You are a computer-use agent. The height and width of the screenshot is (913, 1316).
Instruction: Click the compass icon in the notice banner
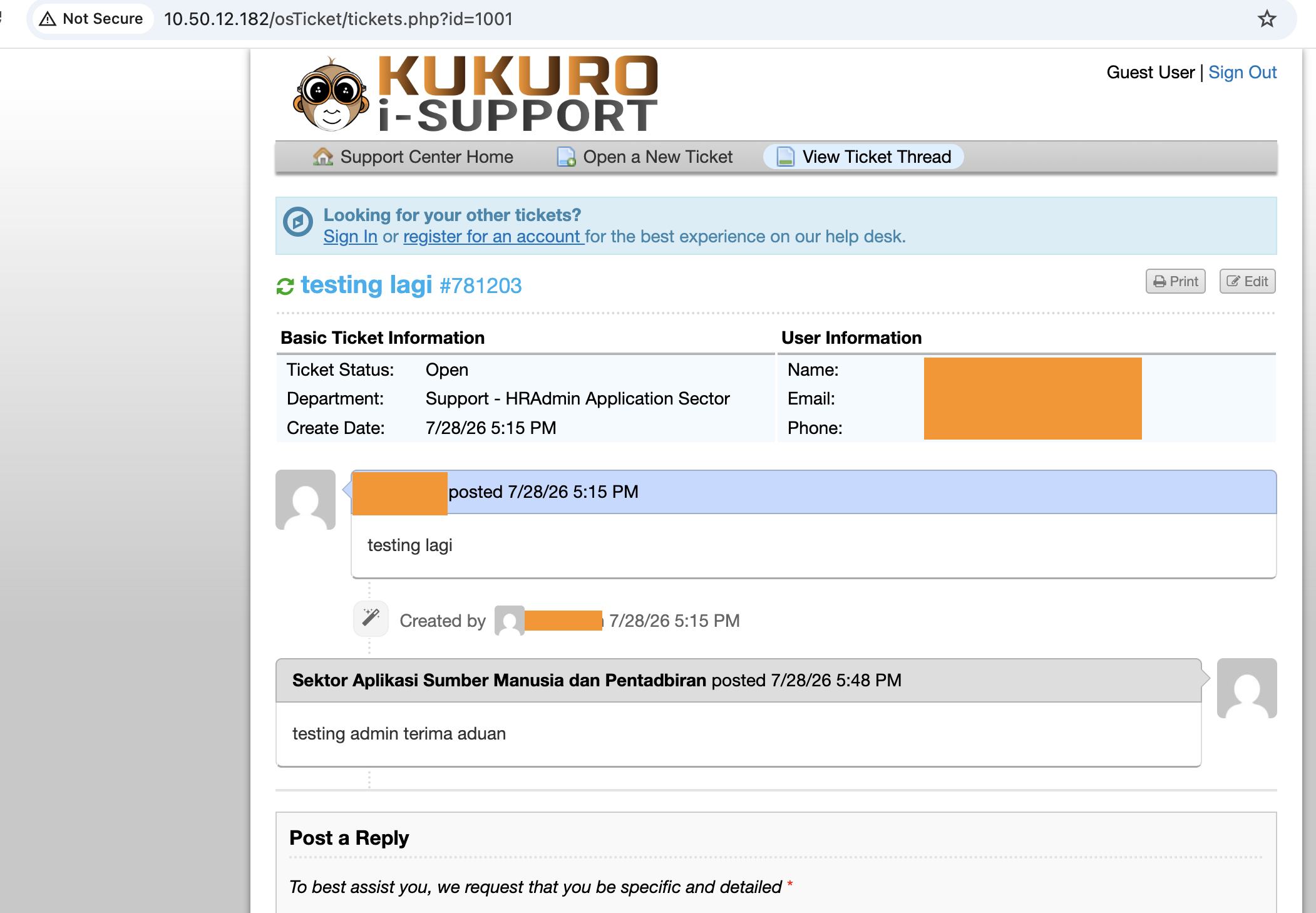(298, 222)
